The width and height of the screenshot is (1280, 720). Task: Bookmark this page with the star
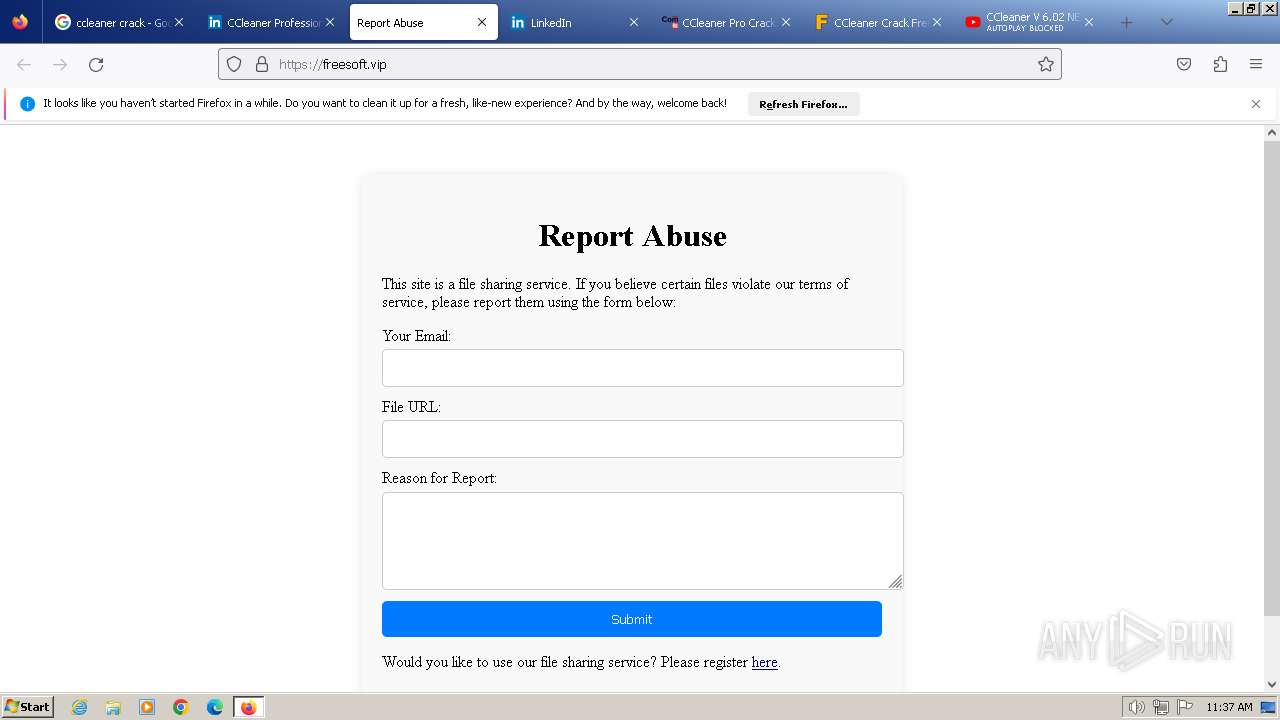(1046, 64)
